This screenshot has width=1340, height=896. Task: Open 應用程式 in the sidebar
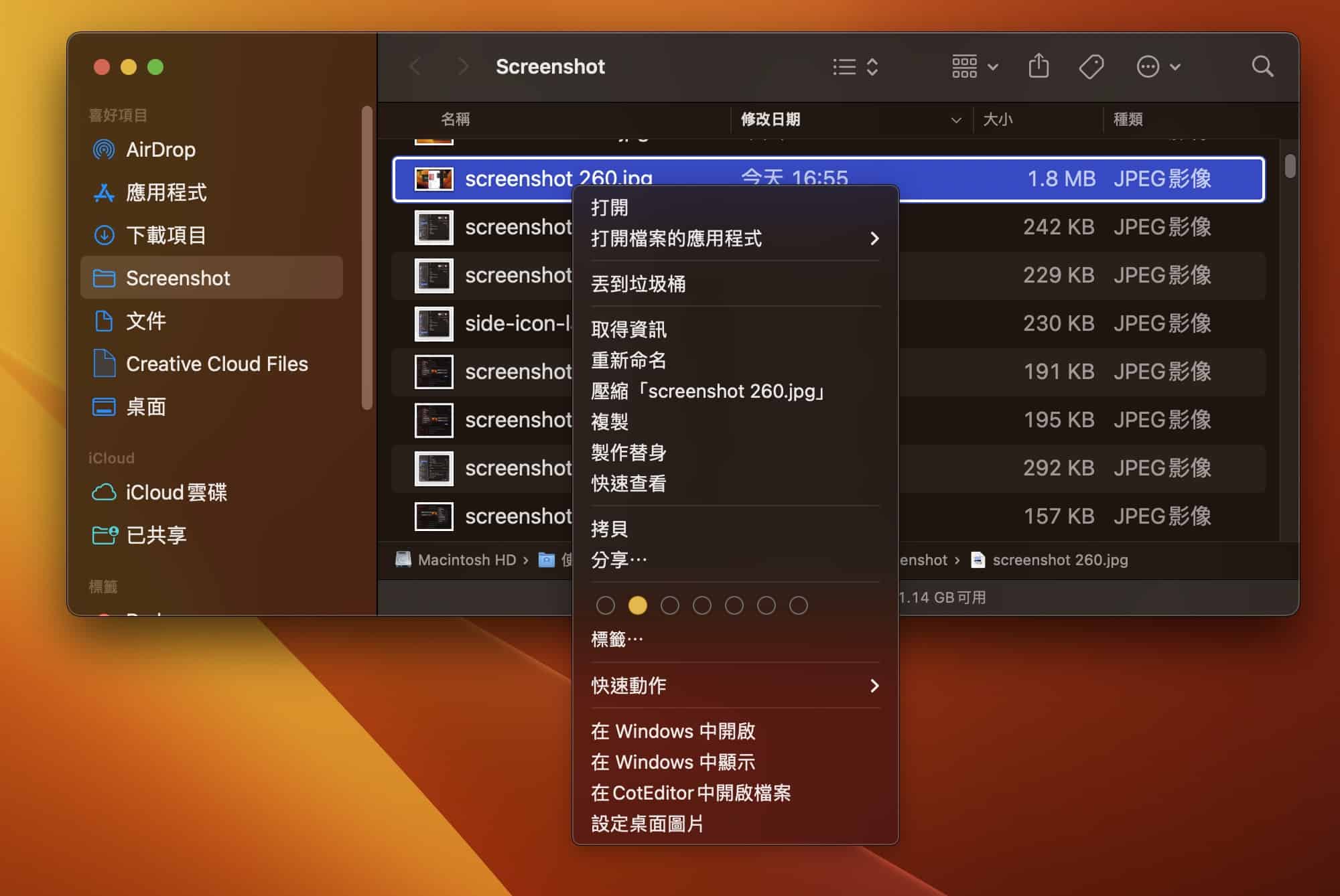165,192
